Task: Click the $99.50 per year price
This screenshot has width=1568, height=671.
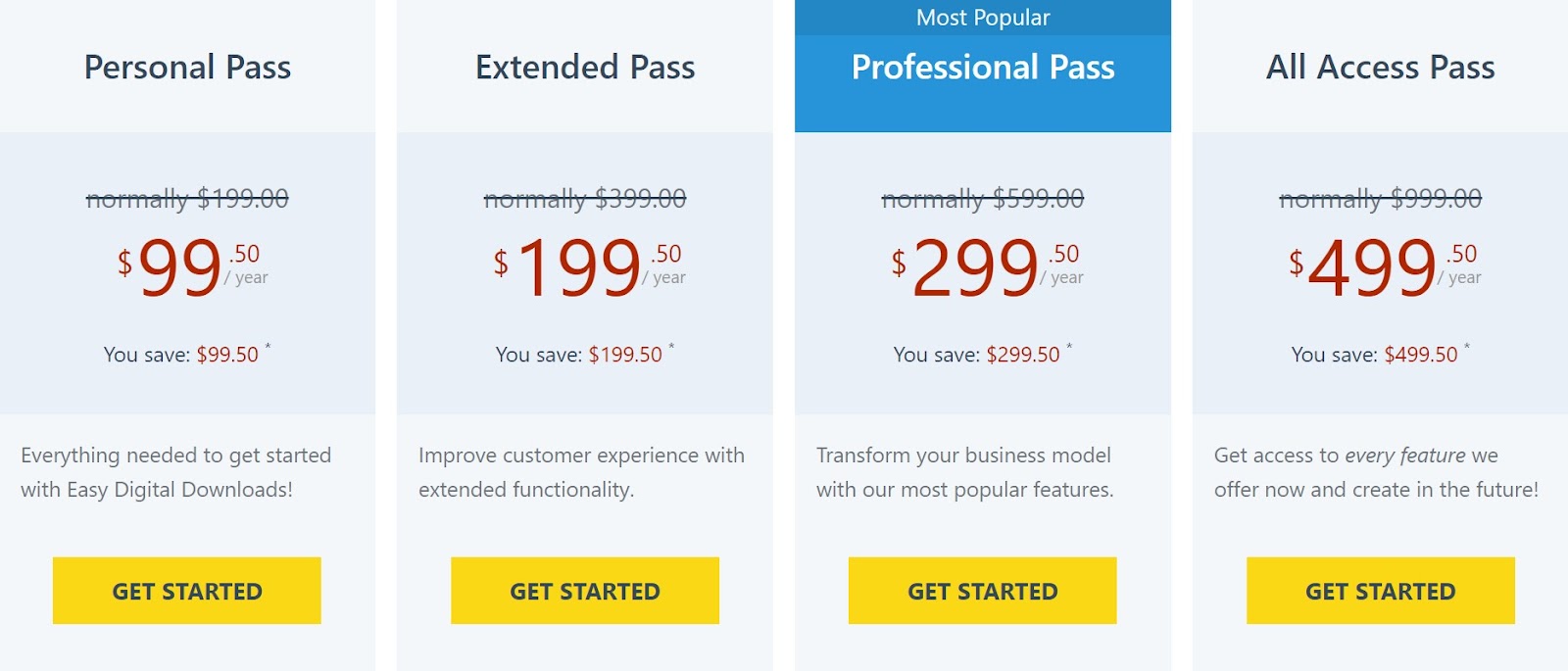Action: (192, 266)
